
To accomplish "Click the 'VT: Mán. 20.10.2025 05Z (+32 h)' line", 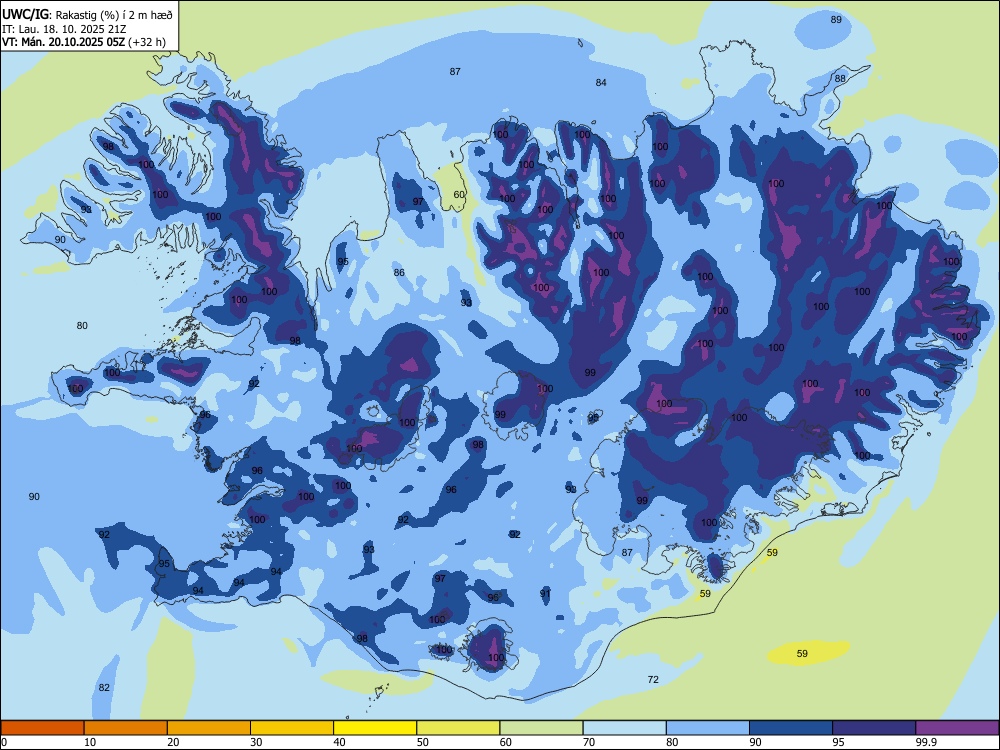I will click(x=84, y=42).
